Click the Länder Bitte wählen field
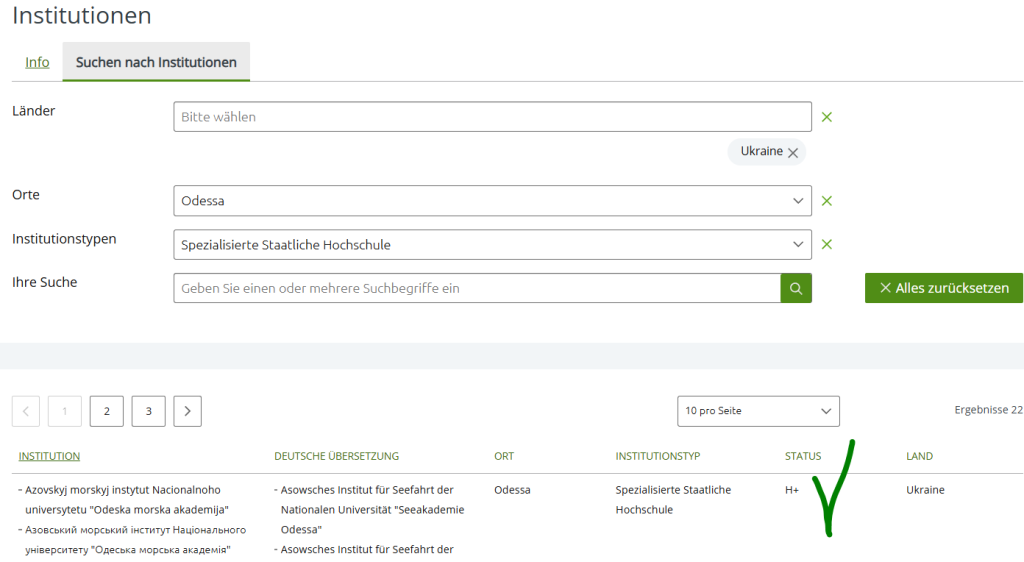 (x=492, y=117)
